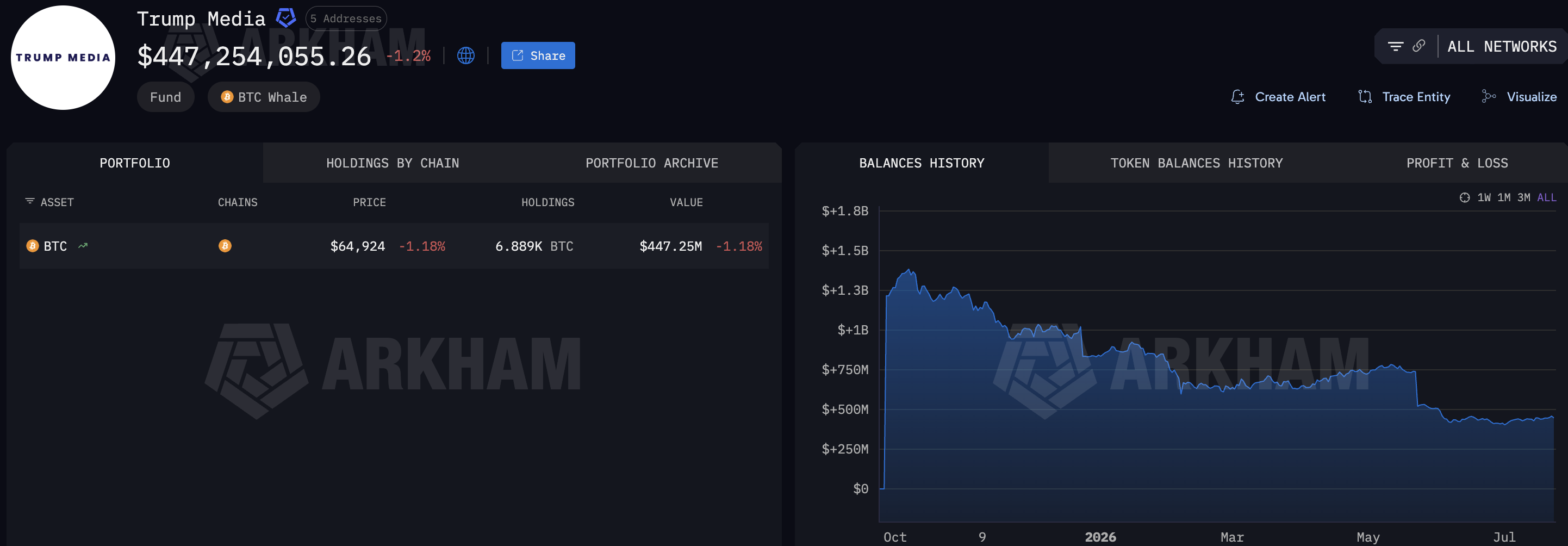This screenshot has height=546, width=1568.
Task: Click the Visualize graph icon
Action: (1489, 96)
